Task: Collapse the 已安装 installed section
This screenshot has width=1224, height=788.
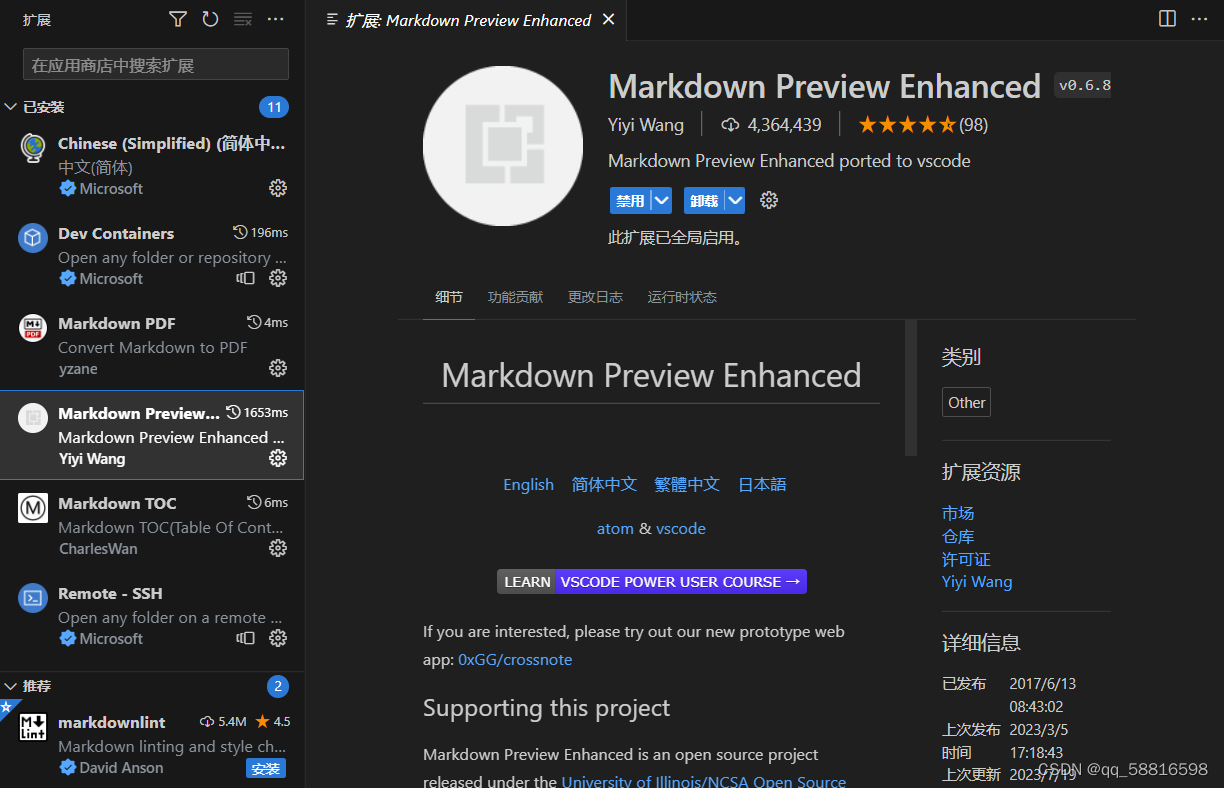Action: 11,107
